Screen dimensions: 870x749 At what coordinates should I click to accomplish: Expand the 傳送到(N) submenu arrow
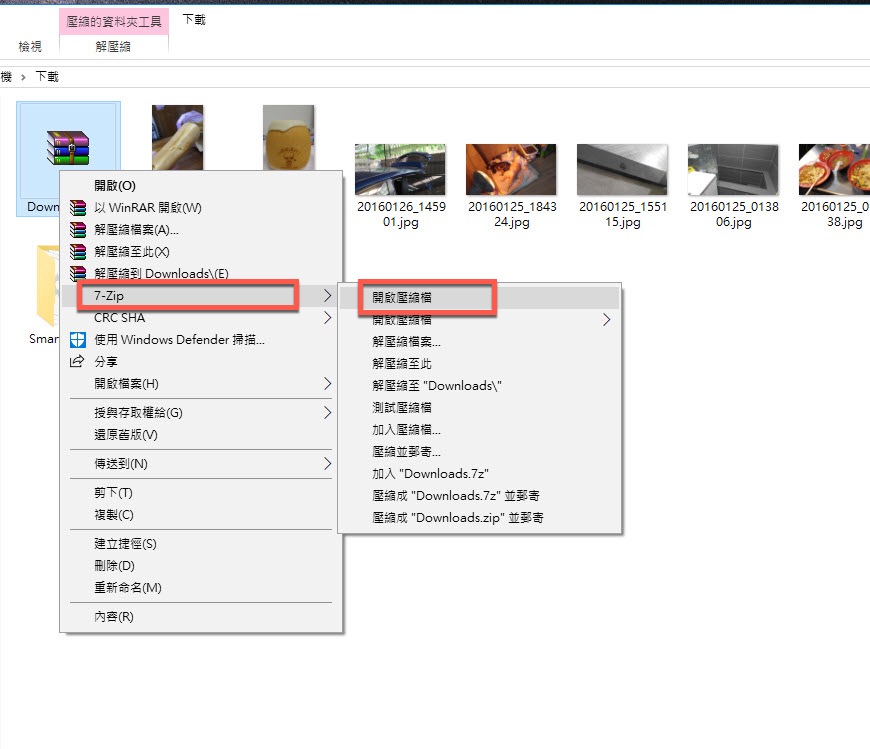coord(327,464)
